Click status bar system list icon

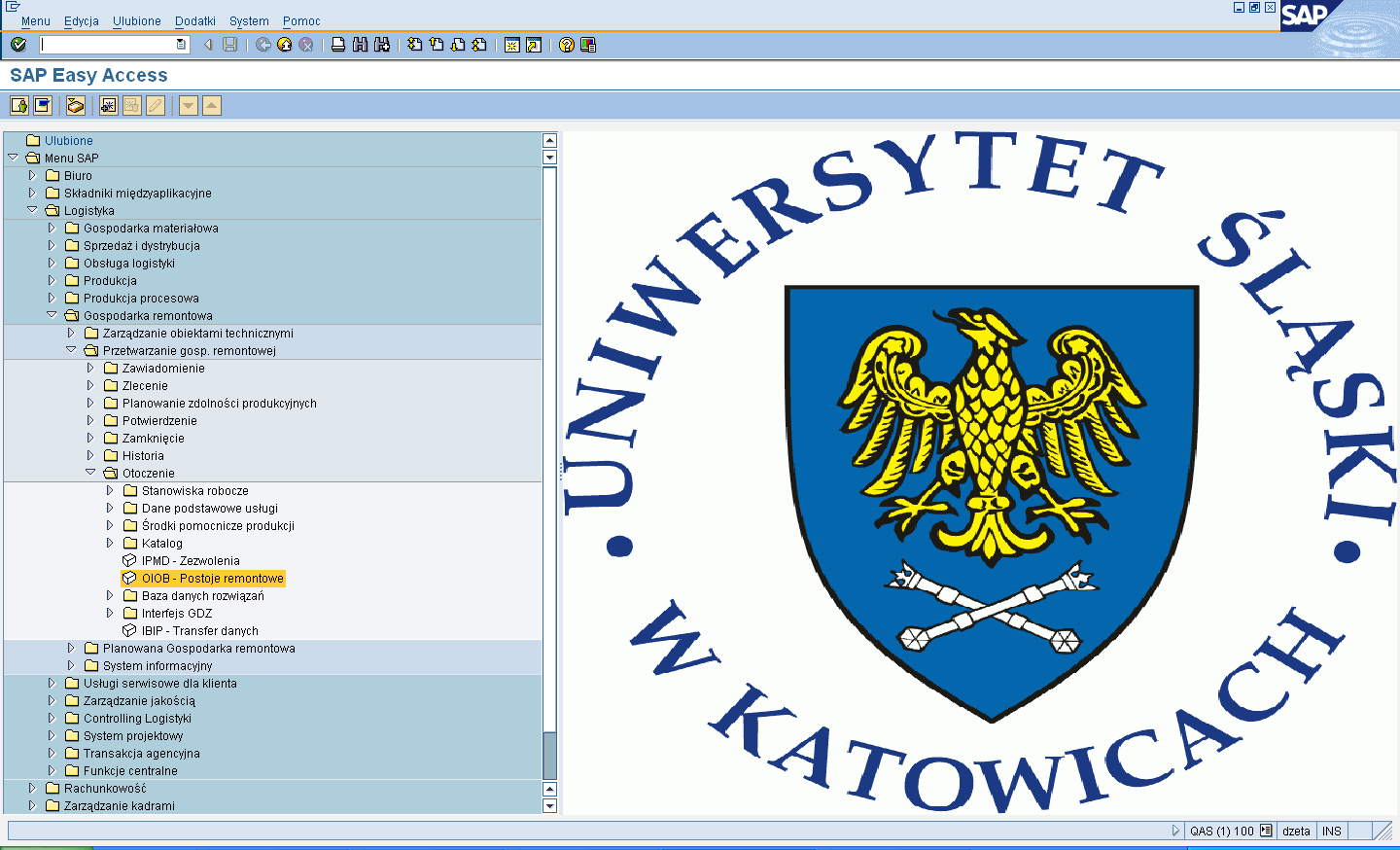point(1266,831)
